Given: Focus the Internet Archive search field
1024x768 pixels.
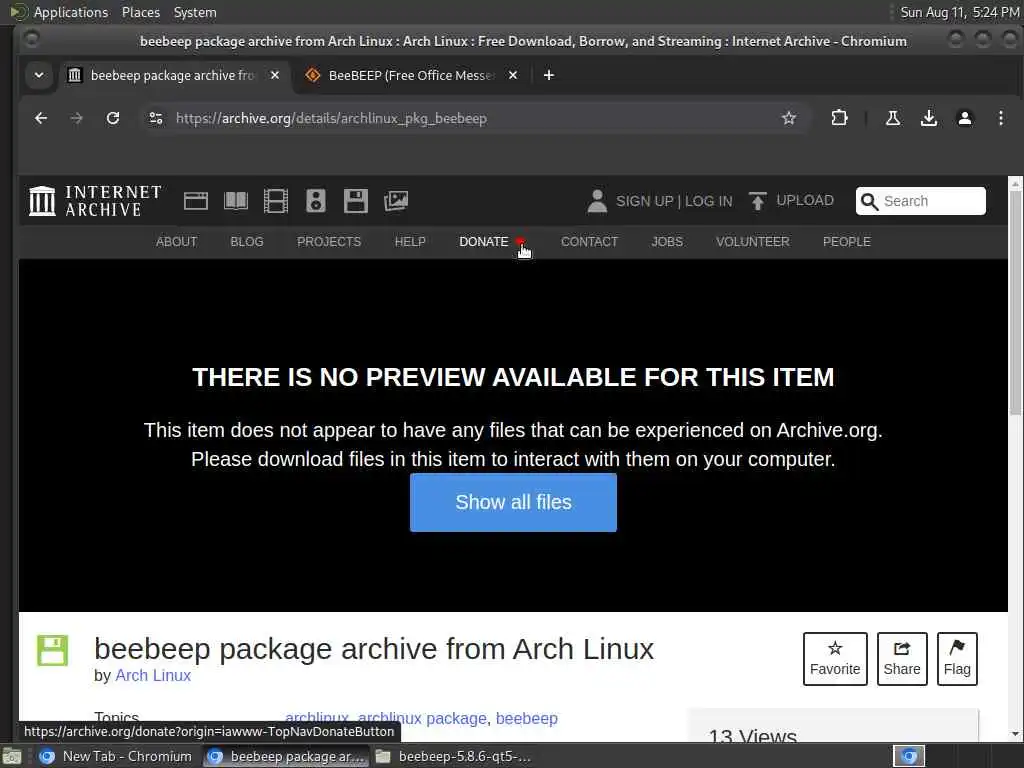Looking at the screenshot, I should pos(920,201).
